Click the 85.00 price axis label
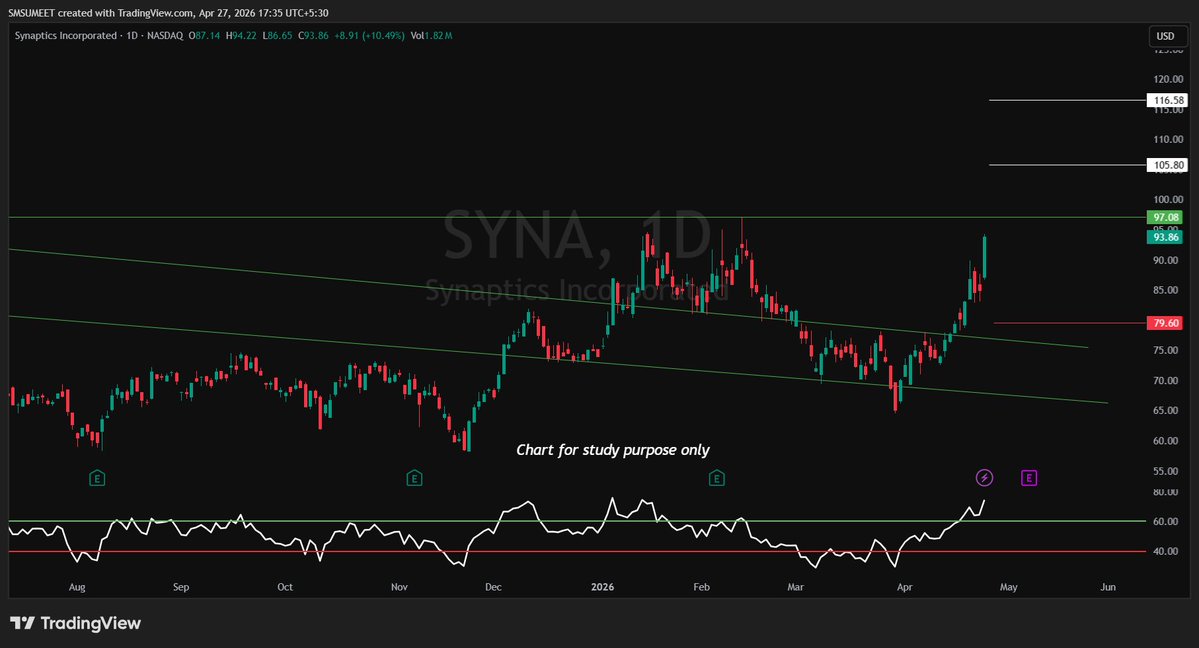1199x648 pixels. coord(1165,290)
